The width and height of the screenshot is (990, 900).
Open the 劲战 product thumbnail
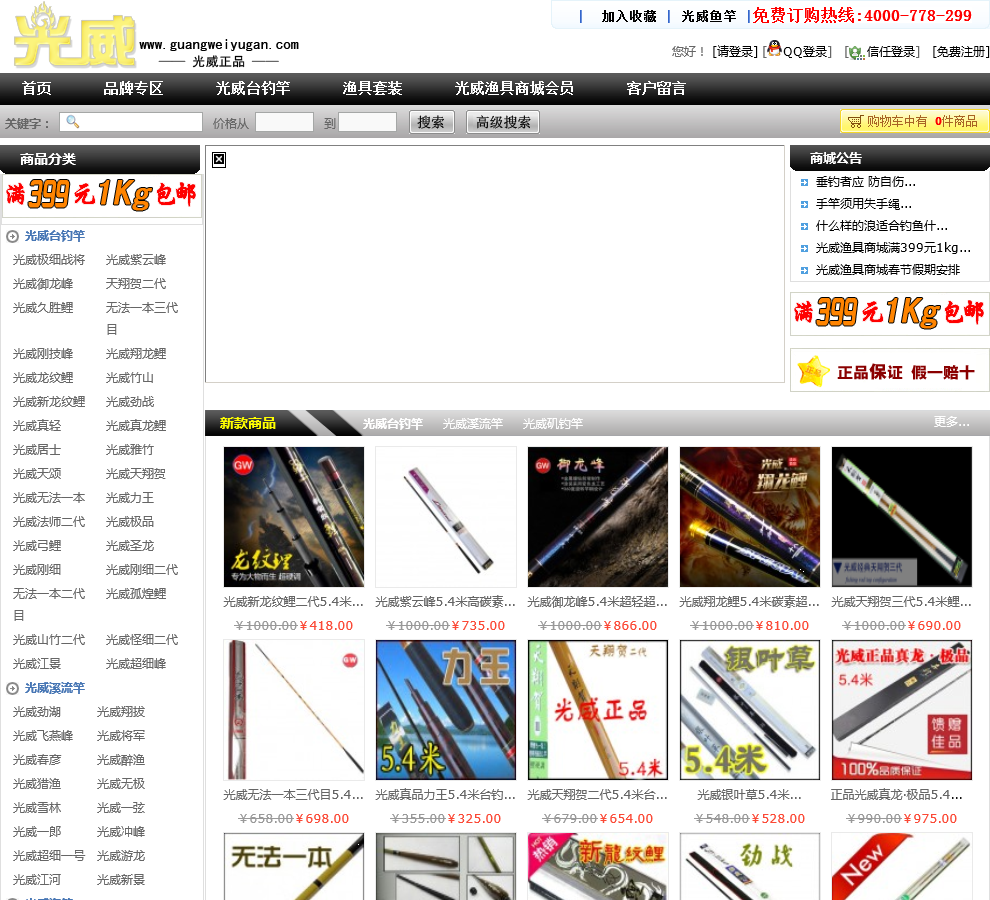[x=749, y=867]
